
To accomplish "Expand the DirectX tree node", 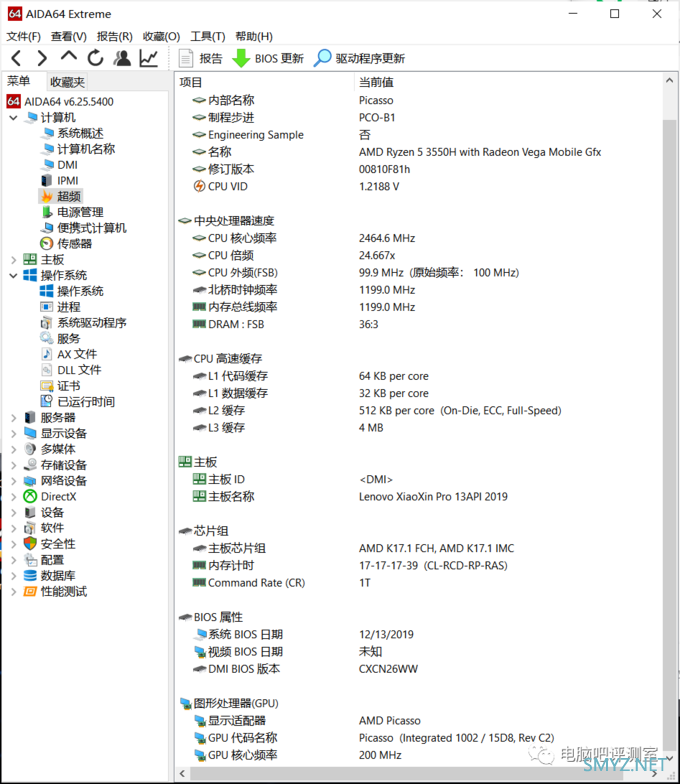I will click(x=14, y=496).
